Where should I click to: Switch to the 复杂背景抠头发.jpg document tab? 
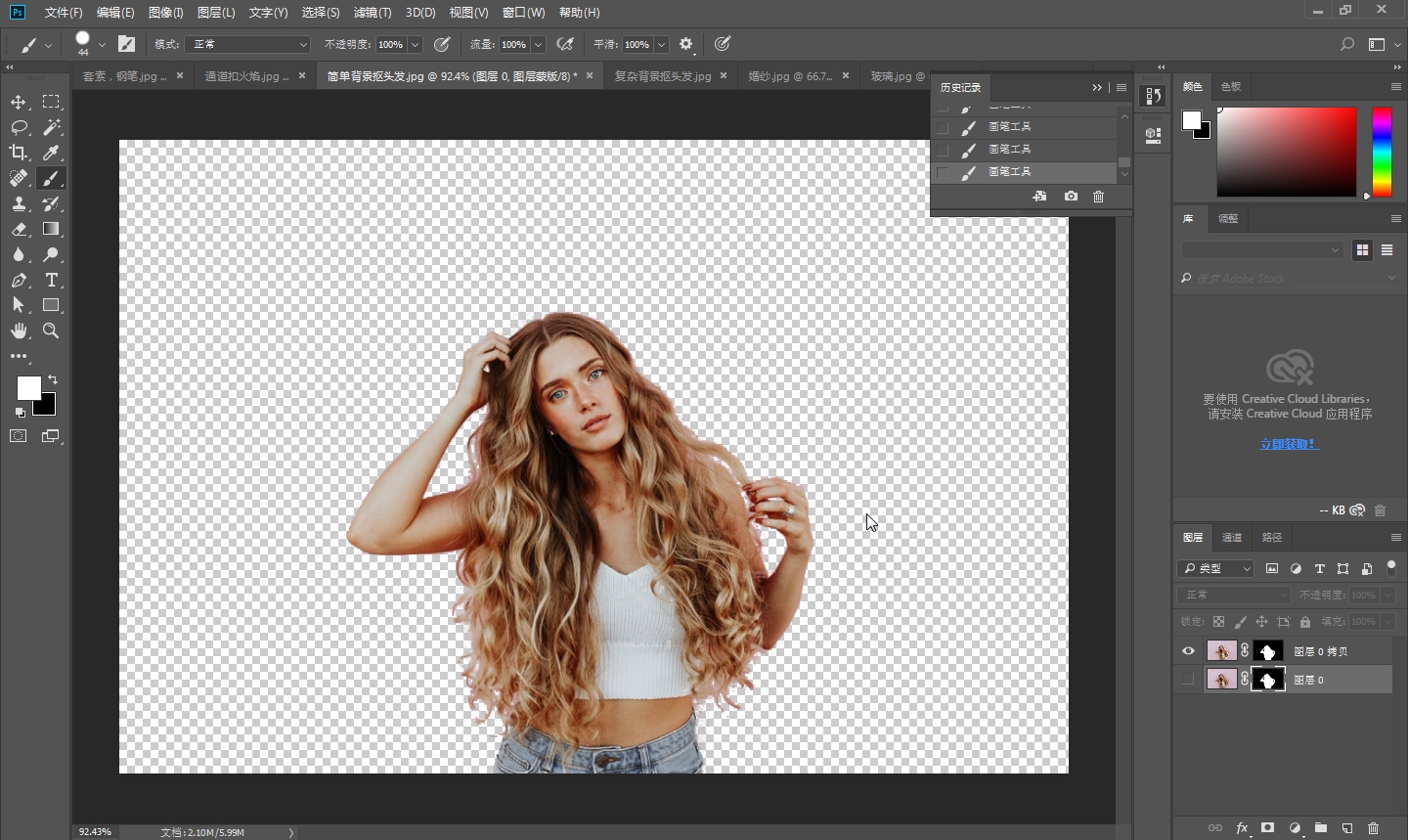pos(662,75)
